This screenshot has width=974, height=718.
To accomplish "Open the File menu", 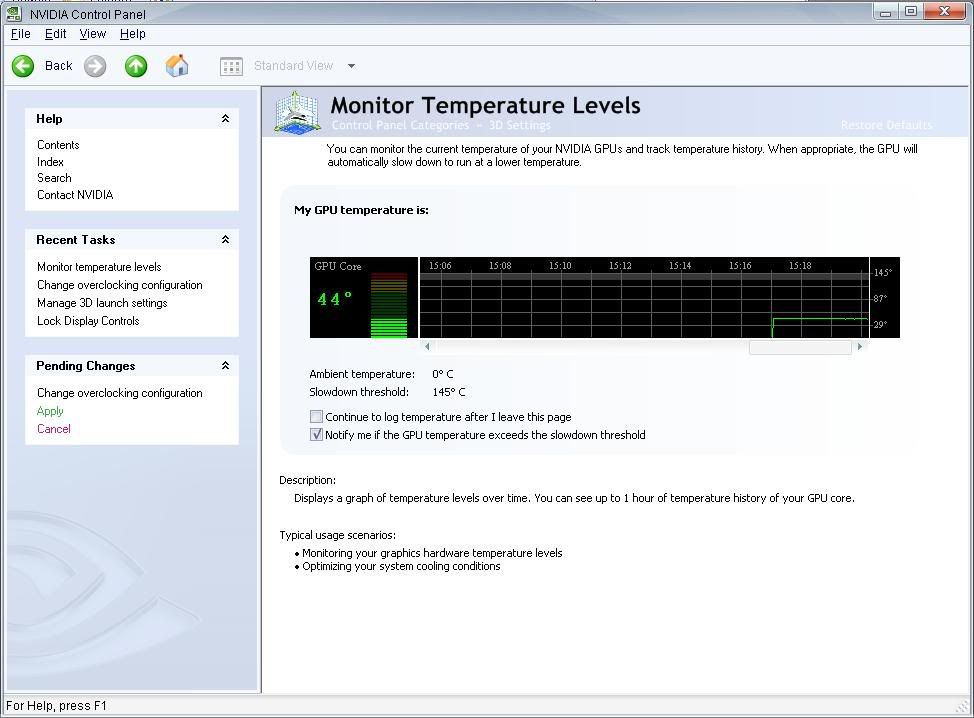I will [20, 34].
